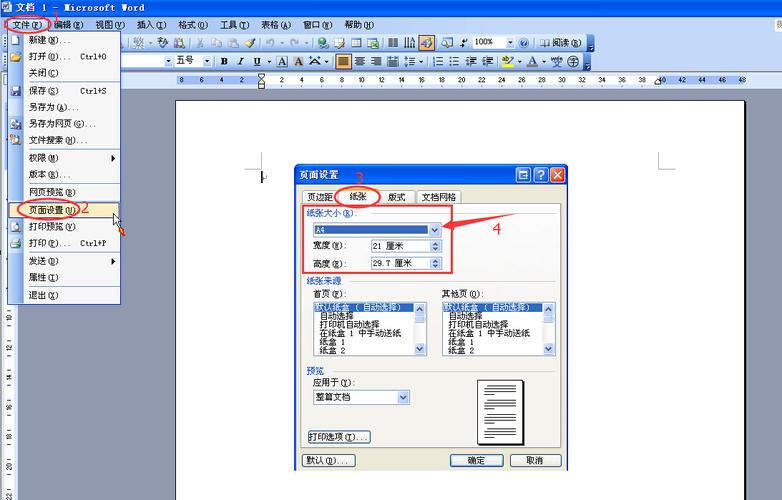Open the 应用于 整篇文档 dropdown

[x=403, y=397]
